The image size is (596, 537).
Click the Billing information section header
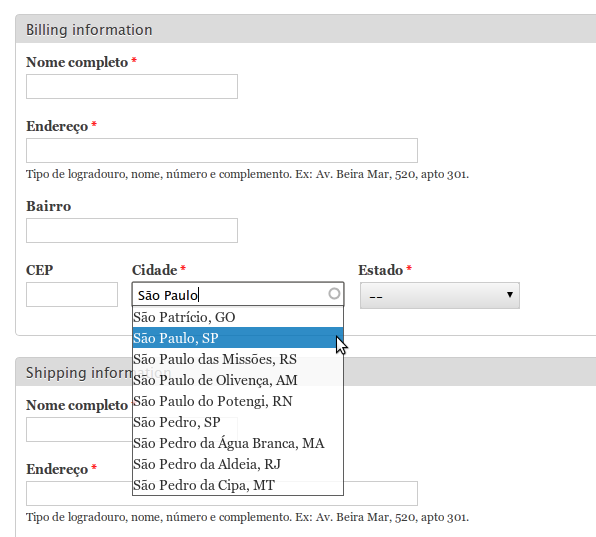pyautogui.click(x=306, y=29)
